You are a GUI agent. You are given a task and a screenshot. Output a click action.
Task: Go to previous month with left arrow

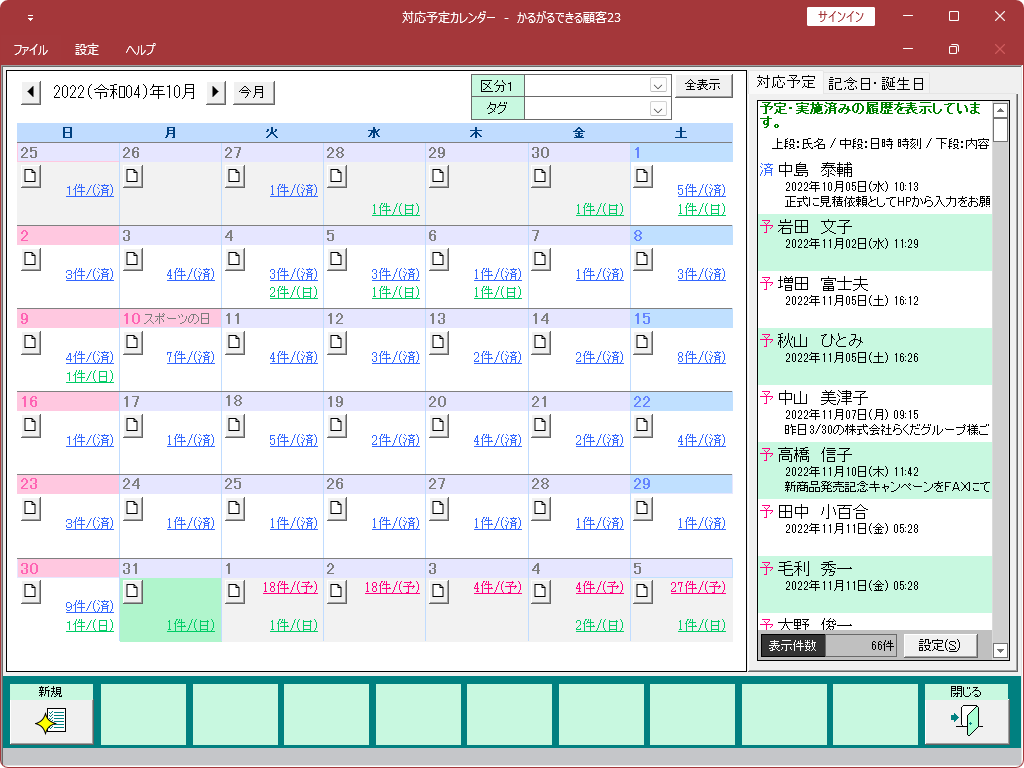[31, 92]
